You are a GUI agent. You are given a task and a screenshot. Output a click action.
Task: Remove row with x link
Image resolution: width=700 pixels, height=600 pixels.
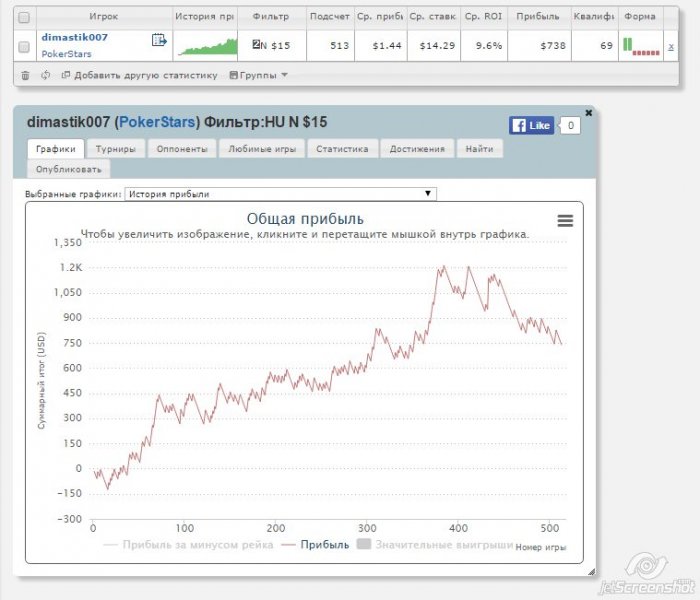(x=671, y=47)
